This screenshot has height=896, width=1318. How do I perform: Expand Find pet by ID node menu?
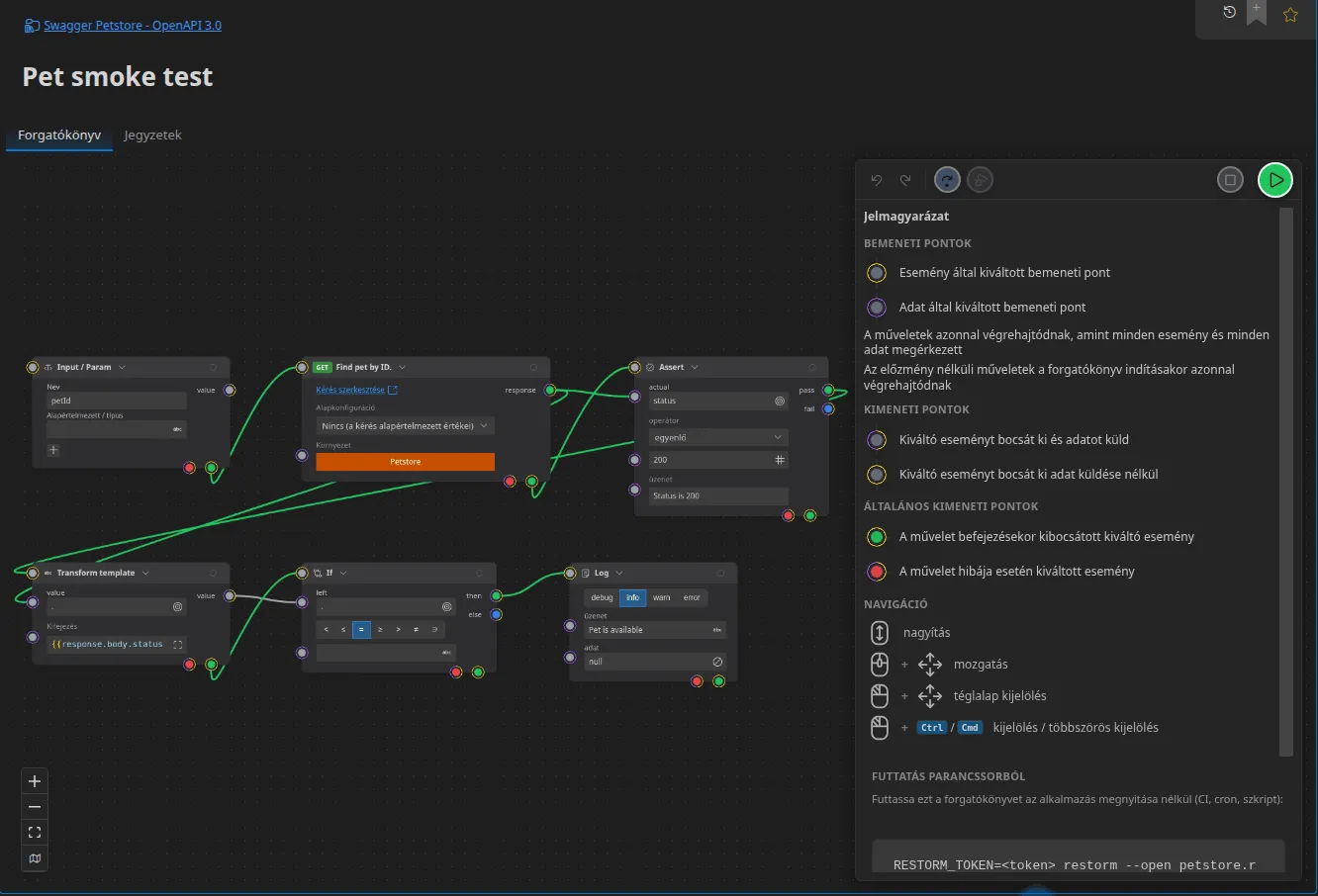402,367
